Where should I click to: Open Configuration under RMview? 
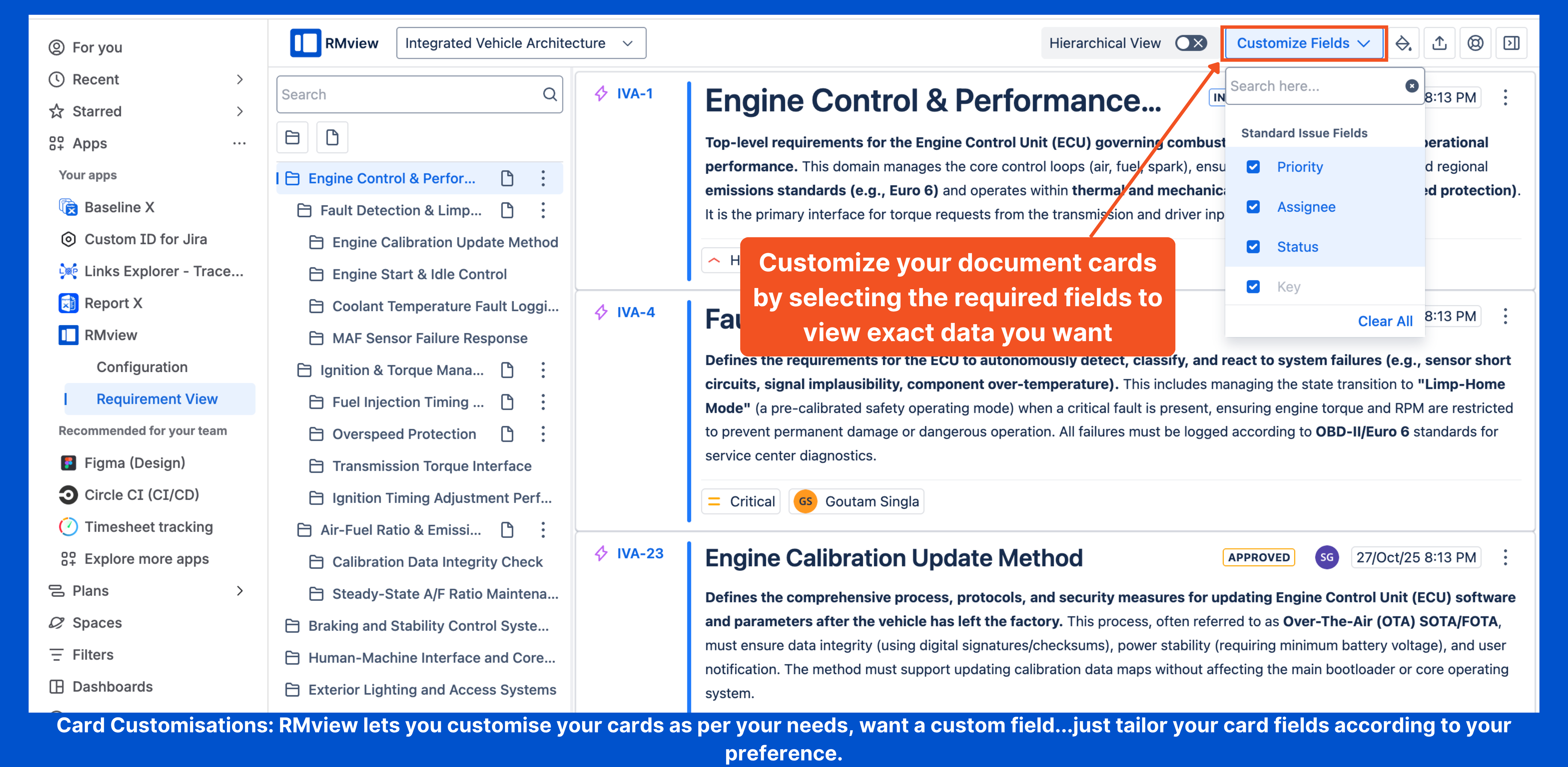point(142,367)
